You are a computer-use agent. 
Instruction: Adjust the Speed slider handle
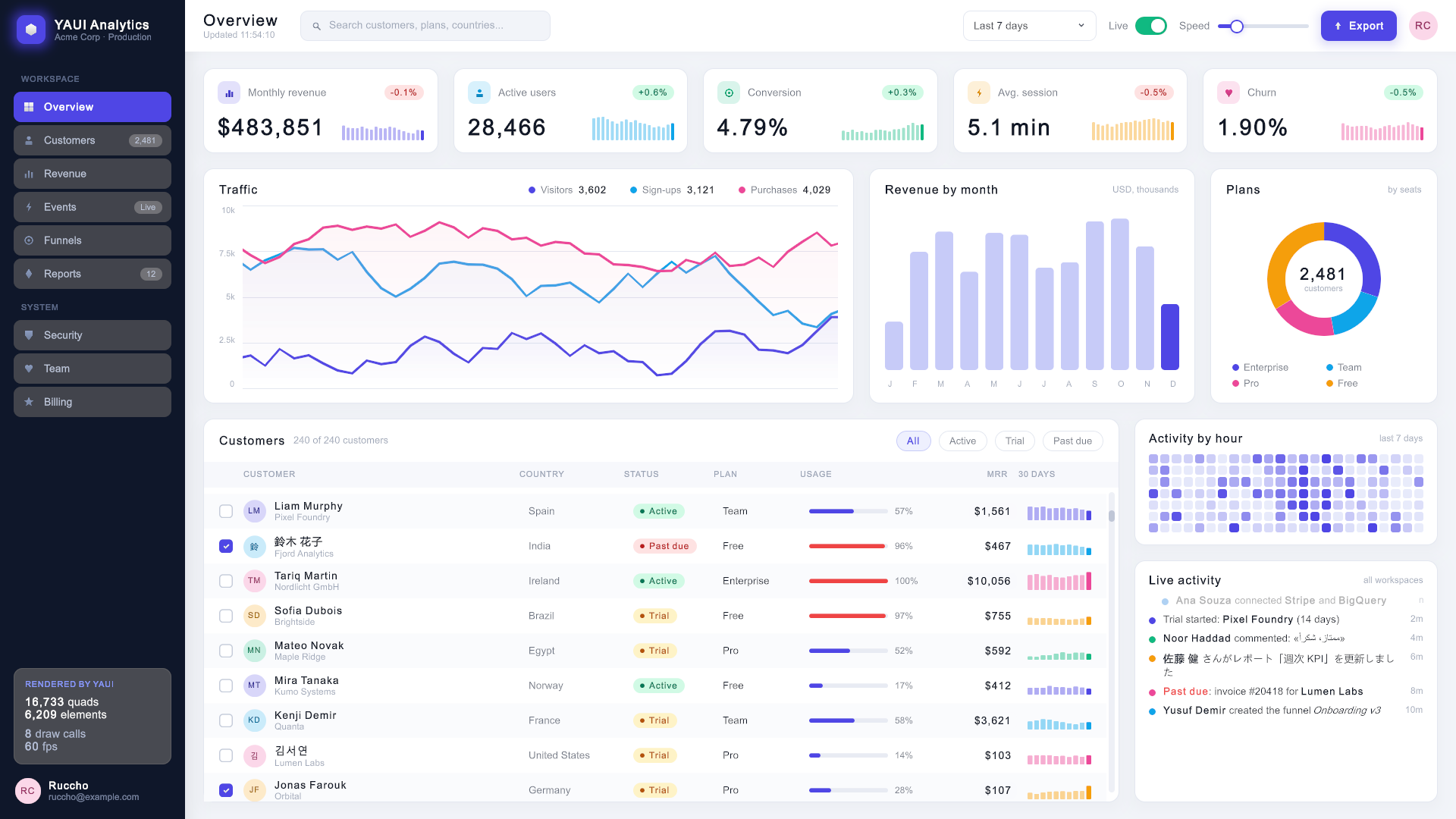1237,27
